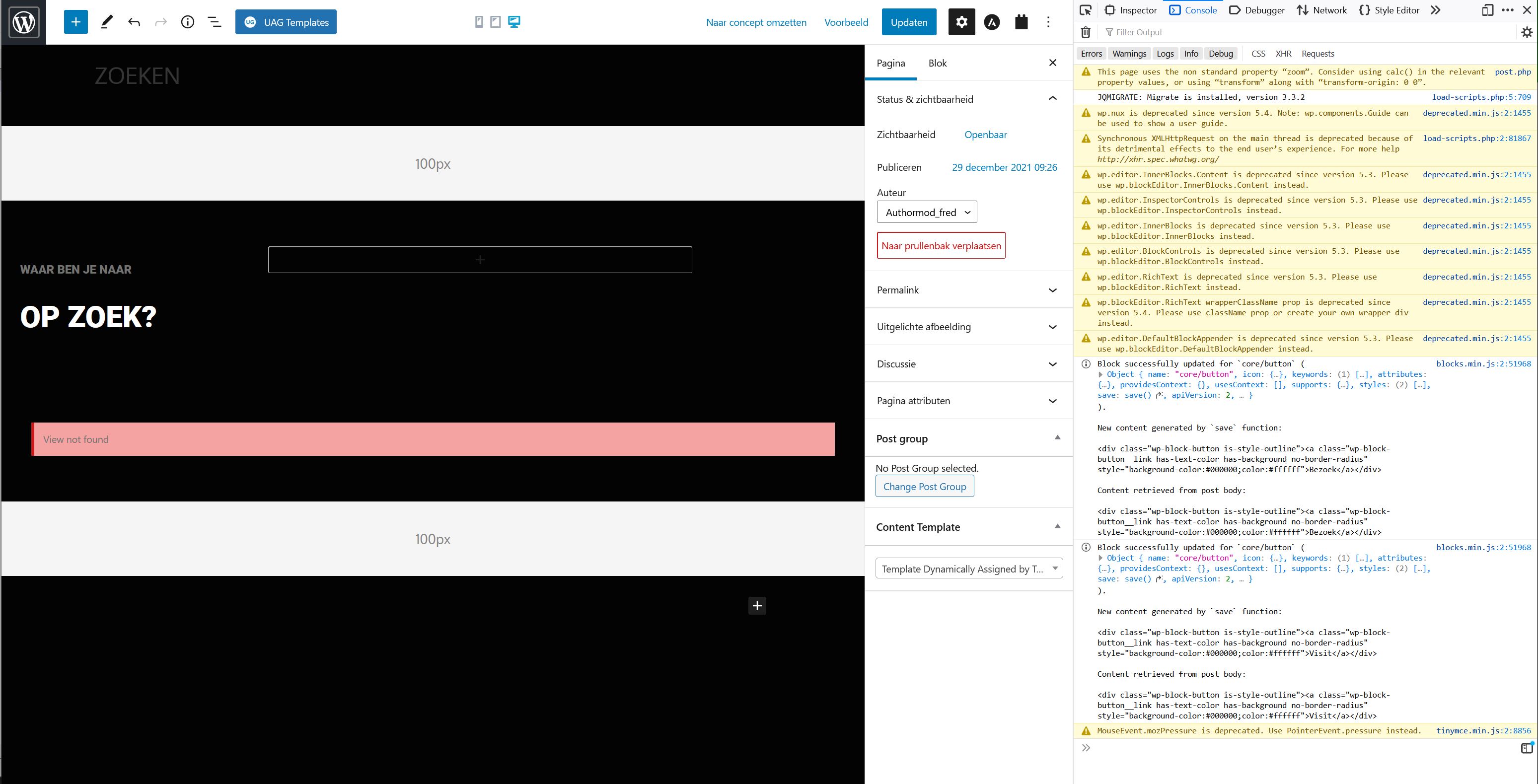Toggle the settings gear sidebar
This screenshot has width=1538, height=784.
point(961,22)
